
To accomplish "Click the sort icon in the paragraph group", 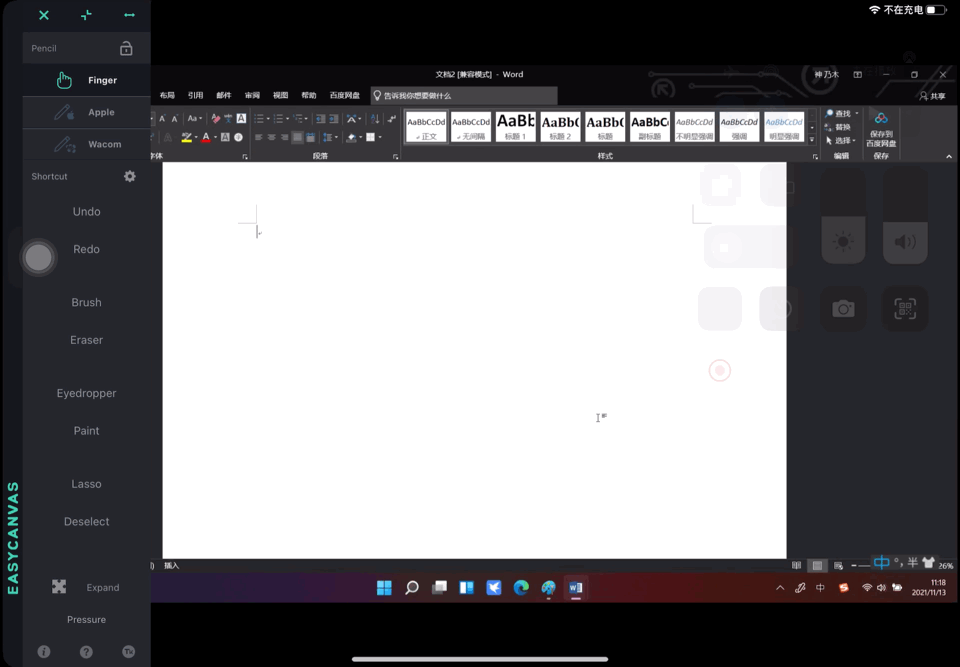I will point(375,118).
